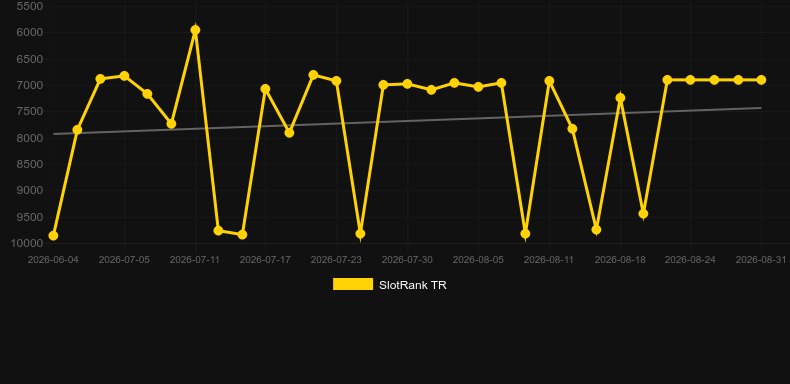The width and height of the screenshot is (790, 384).
Task: Select the data point for 2026-08-11
Action: point(549,81)
